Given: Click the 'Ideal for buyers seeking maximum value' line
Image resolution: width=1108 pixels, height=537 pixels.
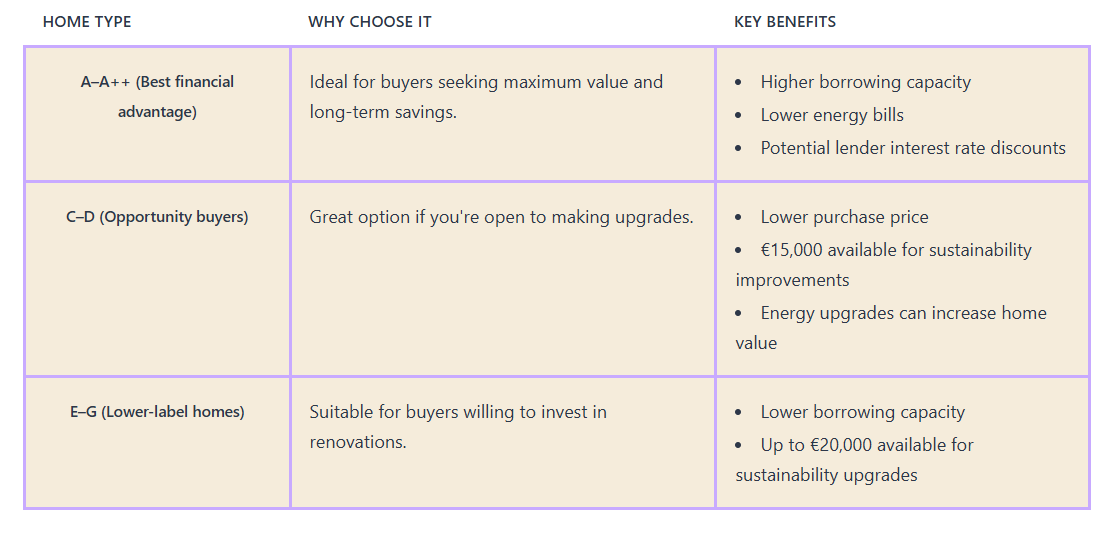Looking at the screenshot, I should pos(486,82).
